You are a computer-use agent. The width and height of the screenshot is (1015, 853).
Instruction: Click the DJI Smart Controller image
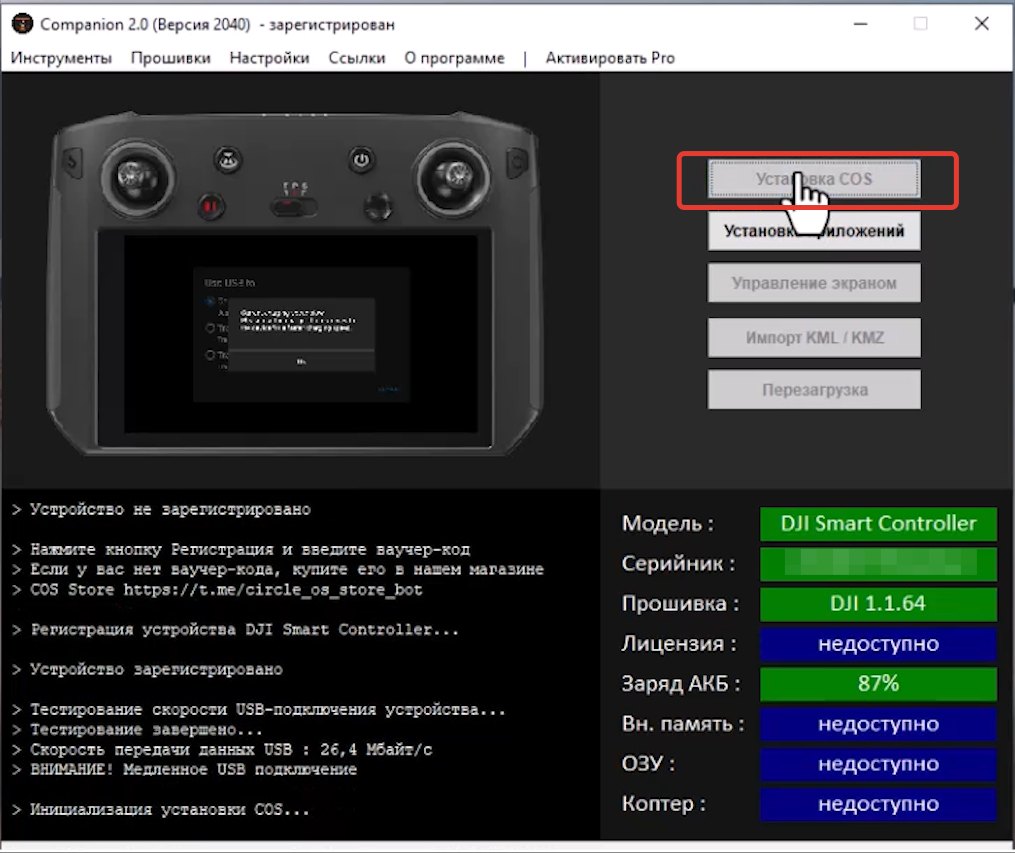295,282
